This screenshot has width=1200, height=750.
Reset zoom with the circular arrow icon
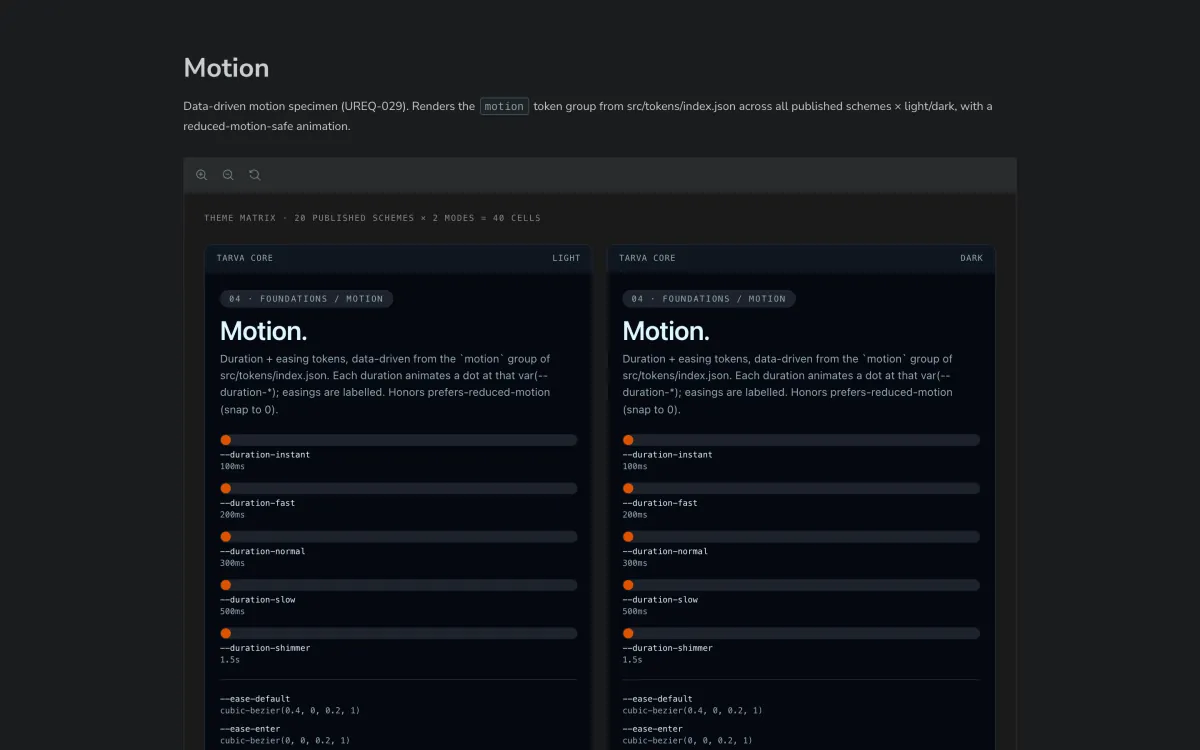pos(255,174)
